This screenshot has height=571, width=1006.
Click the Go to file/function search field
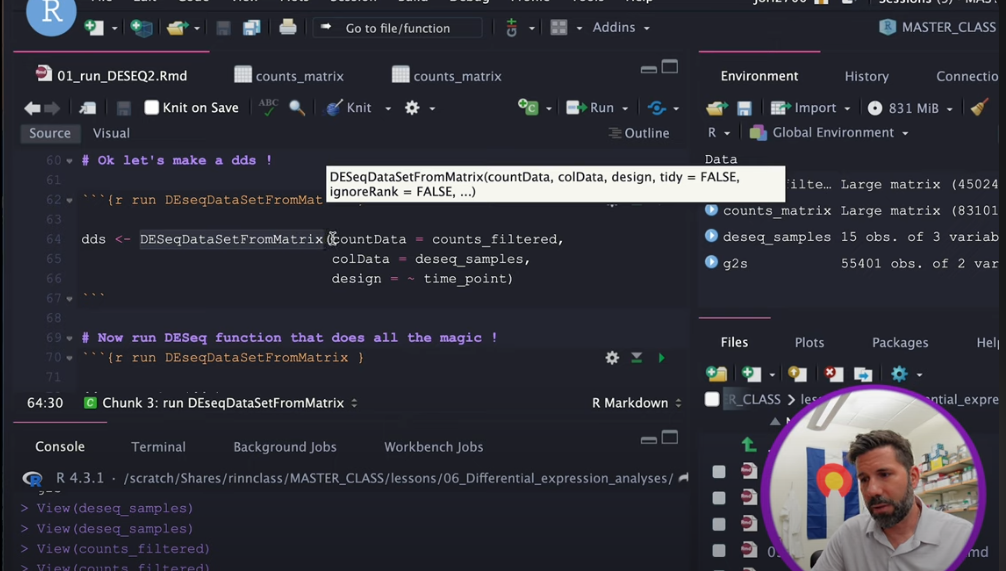tap(397, 28)
